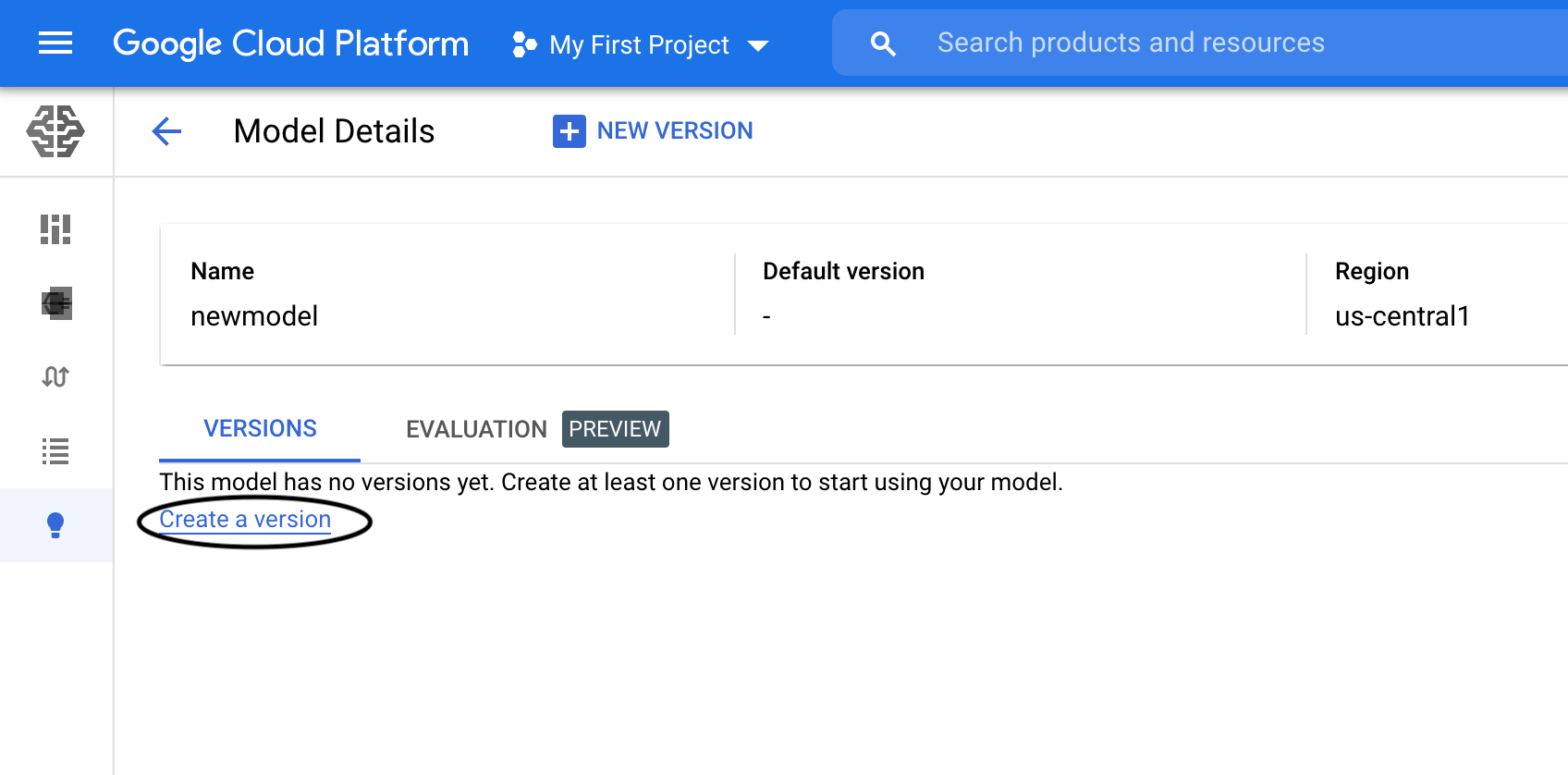Screen dimensions: 1568x775
Task: Click the curved up-down arrows sidebar icon
Action: point(55,376)
